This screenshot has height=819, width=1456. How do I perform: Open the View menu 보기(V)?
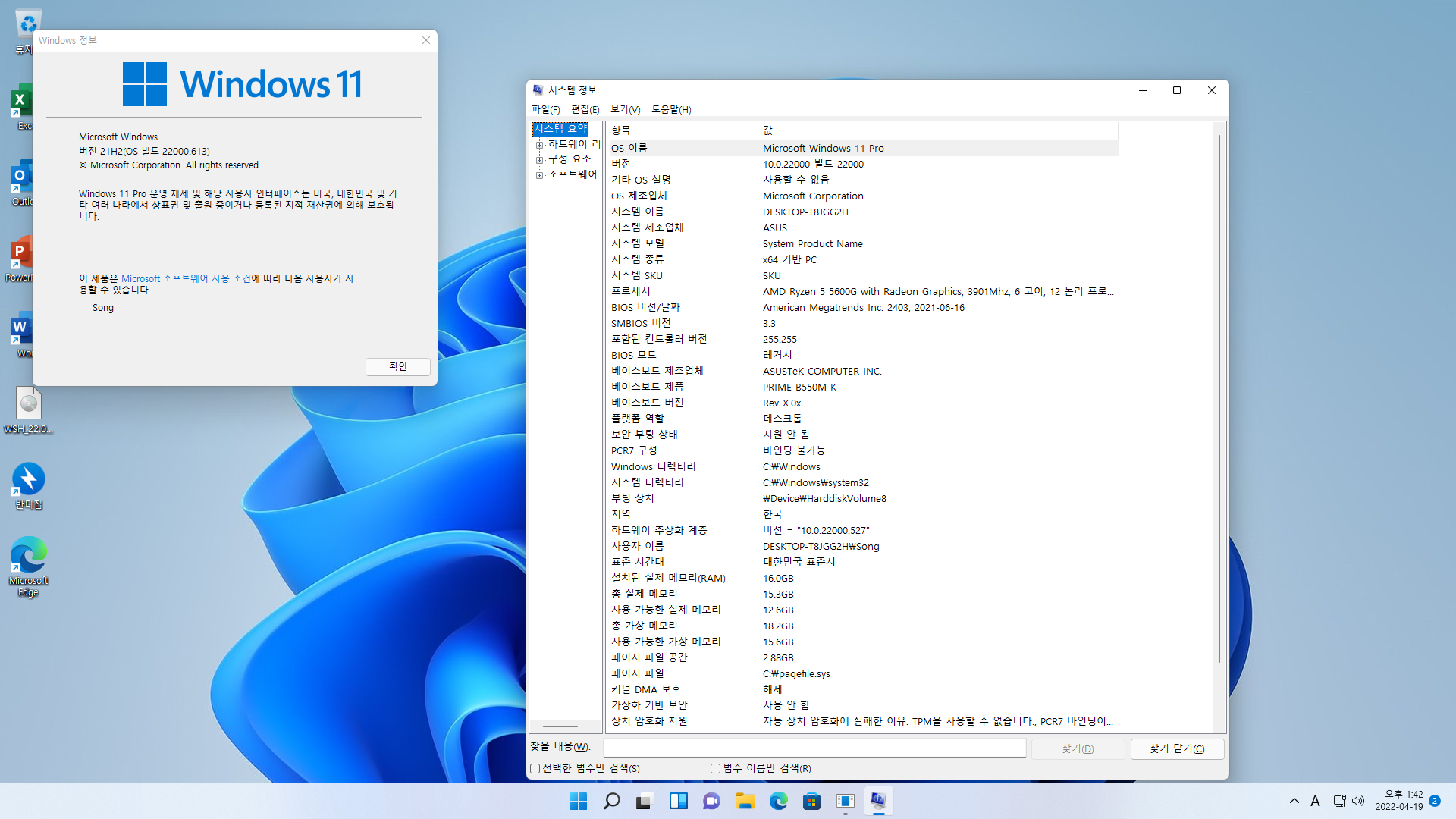625,109
